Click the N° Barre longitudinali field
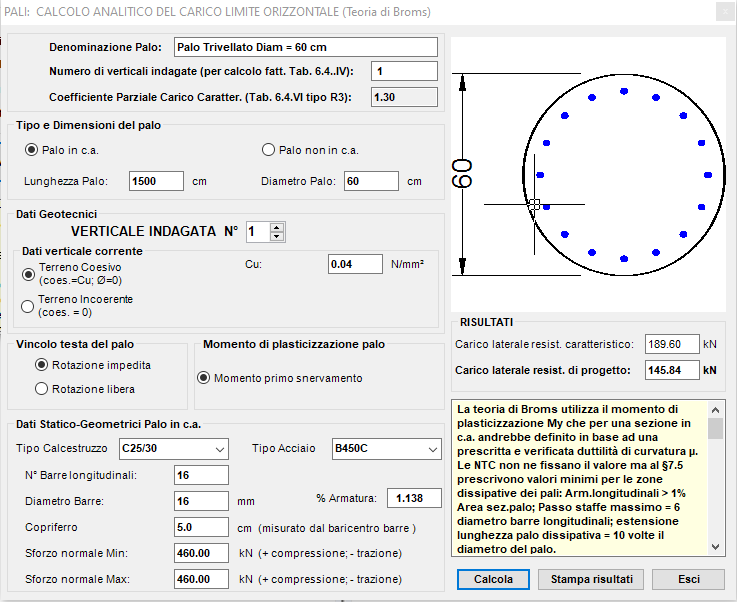Image resolution: width=737 pixels, height=602 pixels. pos(201,475)
